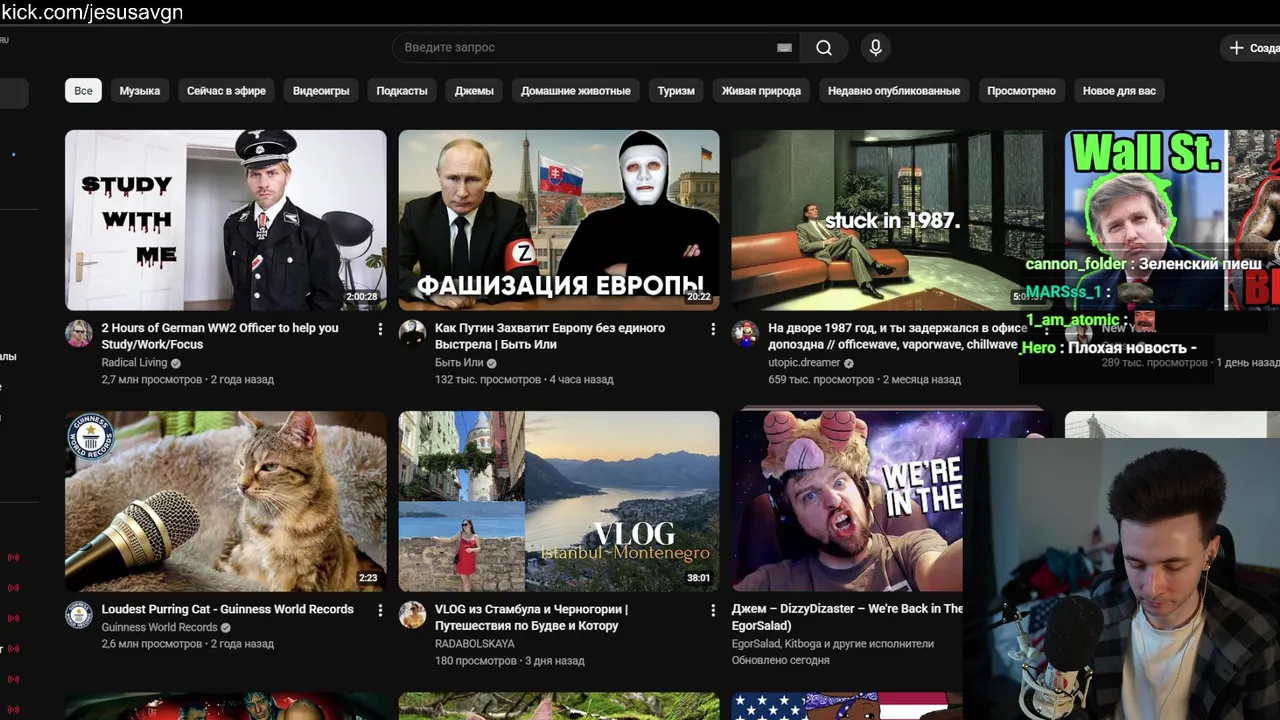The image size is (1280, 720).
Task: Open RADABOLSKAYA channel avatar
Action: pos(412,615)
